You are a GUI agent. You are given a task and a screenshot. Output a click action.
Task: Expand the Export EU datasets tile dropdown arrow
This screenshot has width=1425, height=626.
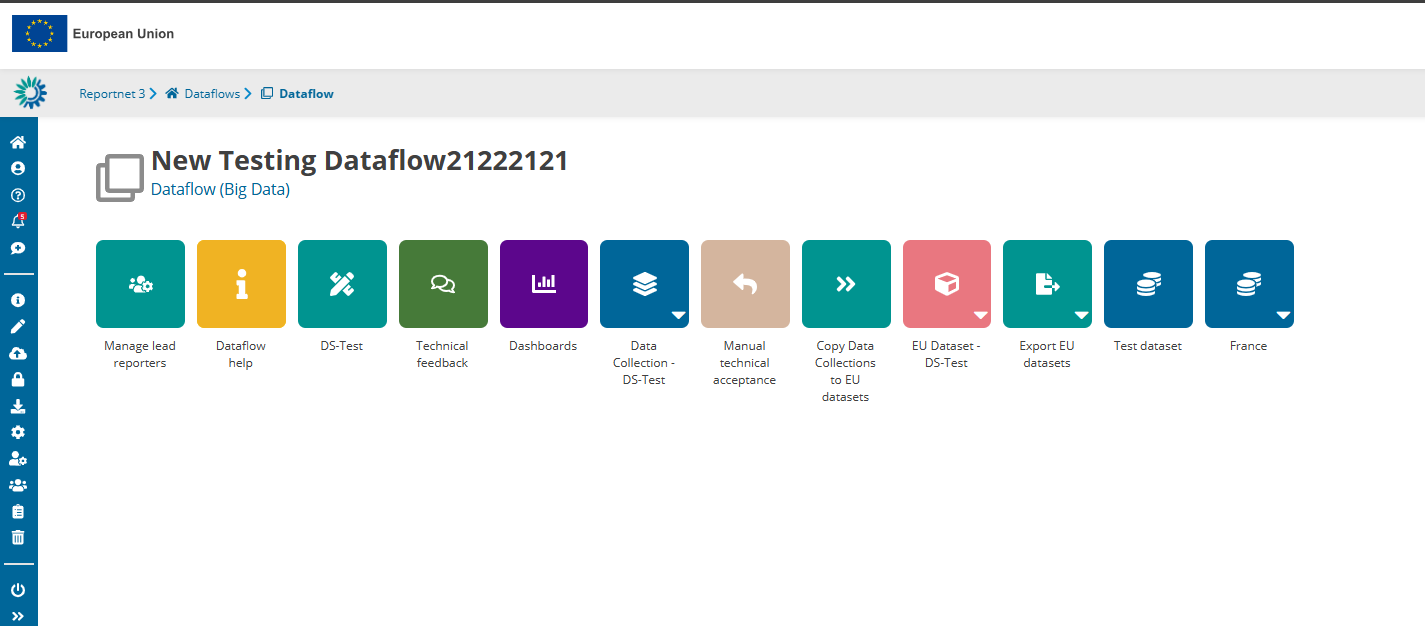[1081, 315]
